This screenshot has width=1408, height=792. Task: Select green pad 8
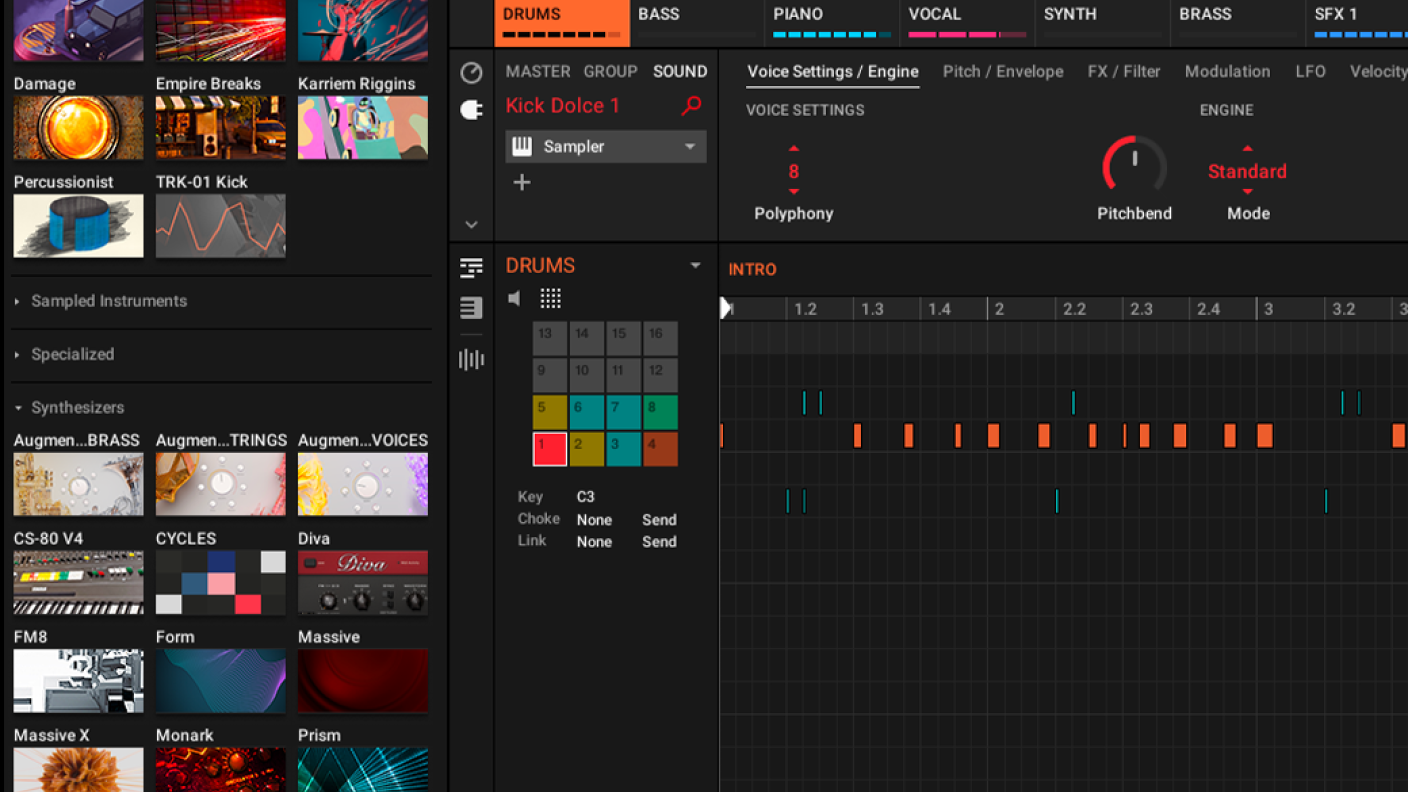click(660, 412)
